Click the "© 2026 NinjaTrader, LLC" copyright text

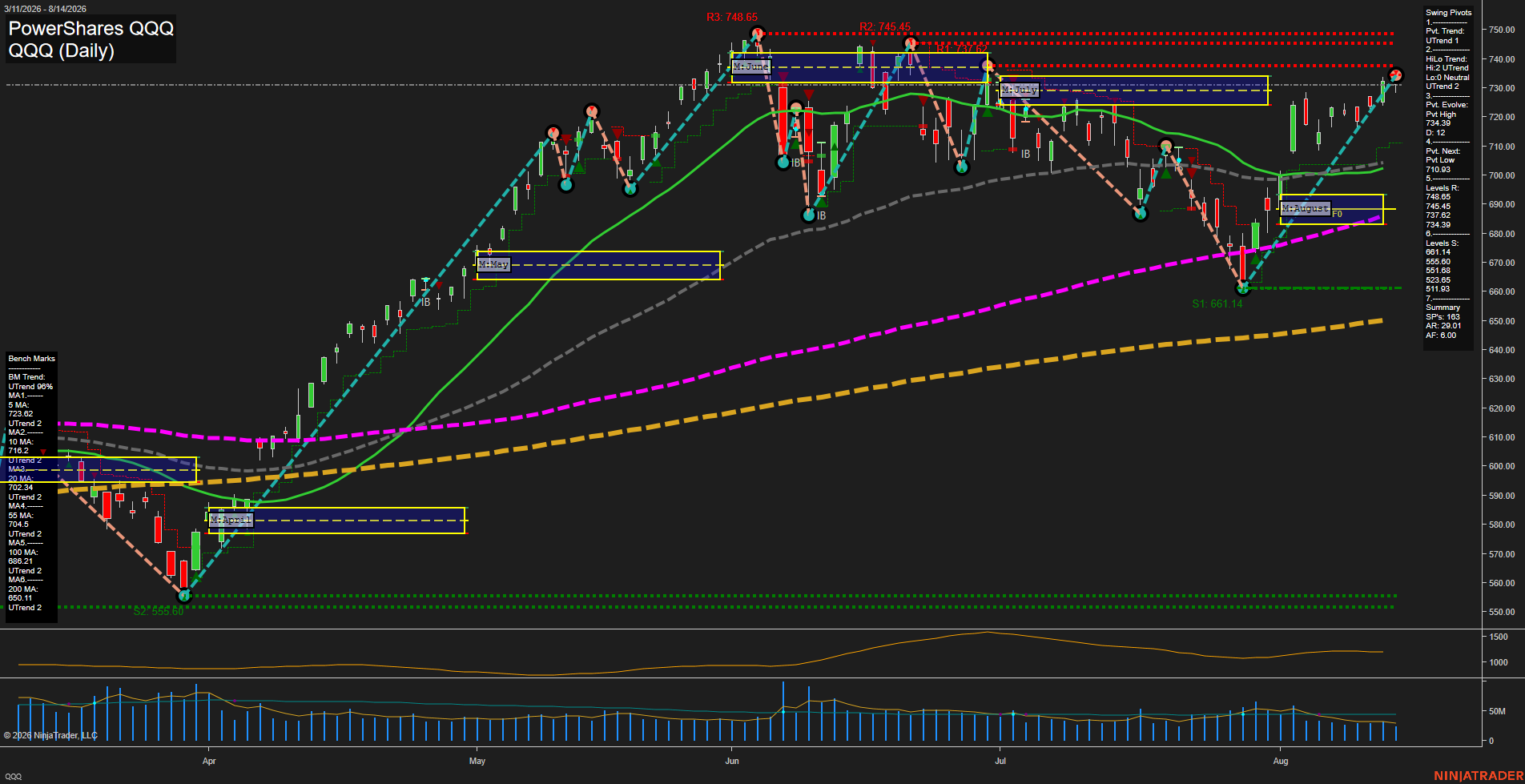tap(50, 735)
